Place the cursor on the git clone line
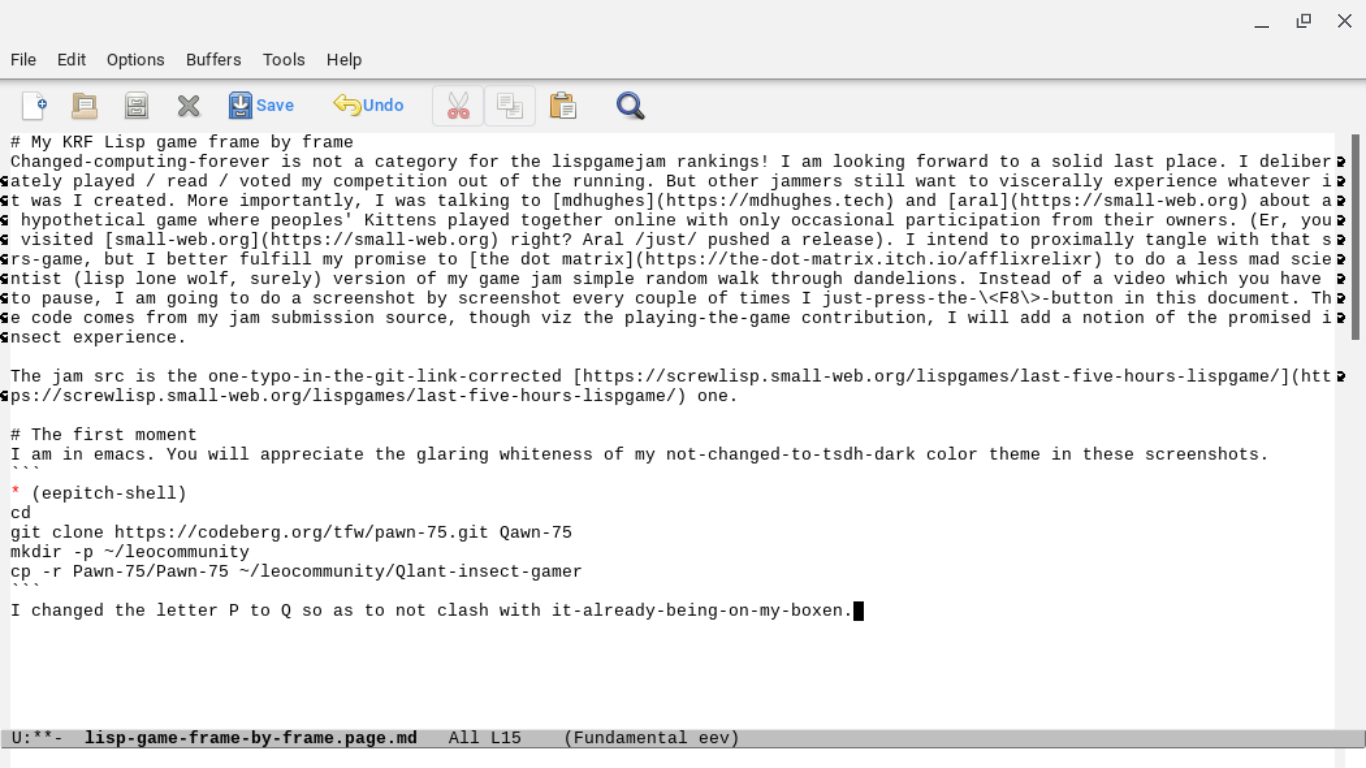This screenshot has width=1366, height=768. pyautogui.click(x=290, y=533)
